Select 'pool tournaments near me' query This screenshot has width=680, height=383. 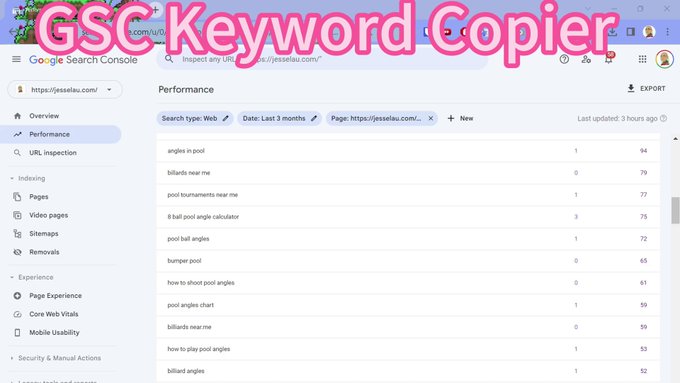point(408,195)
